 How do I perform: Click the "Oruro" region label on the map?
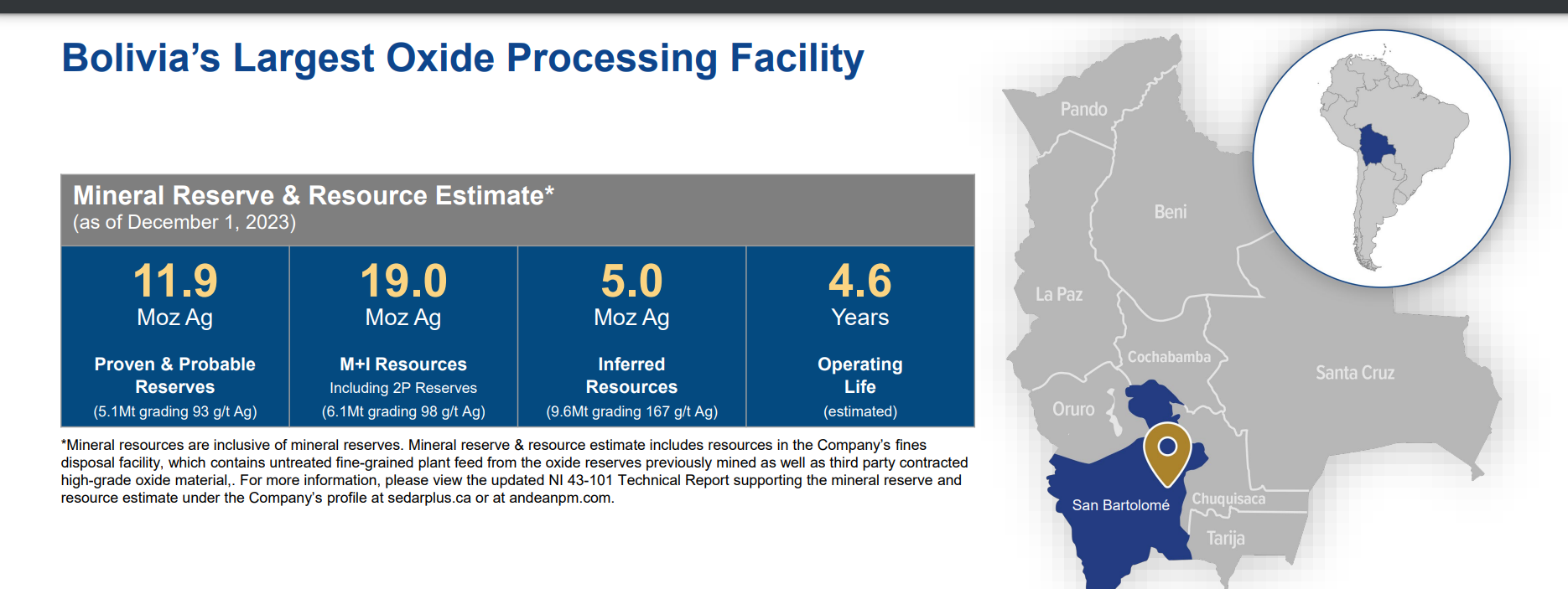pos(1073,409)
